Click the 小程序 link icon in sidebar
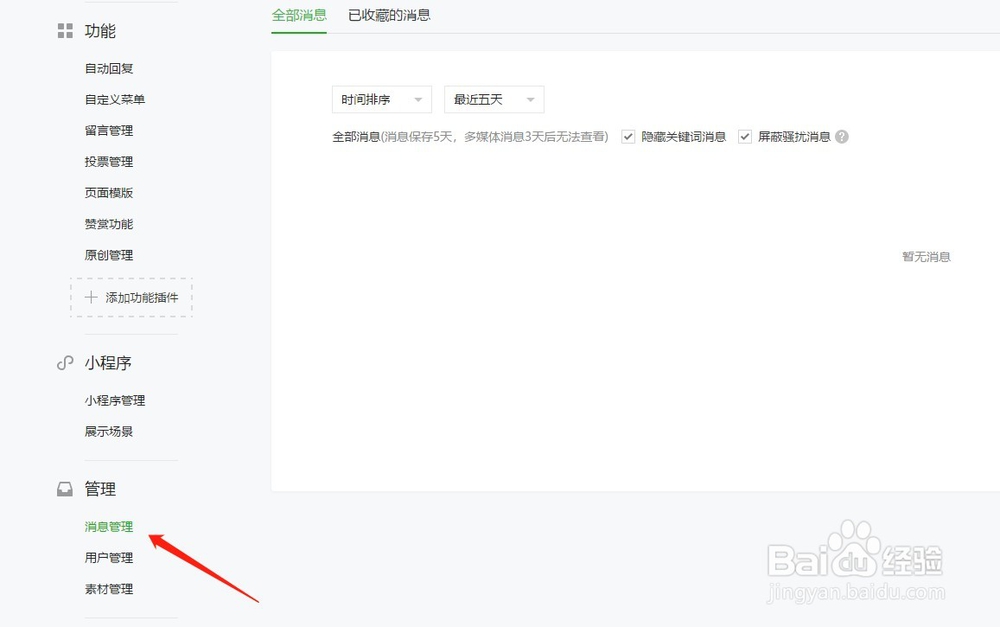Screen dimensions: 1000x627 [65, 363]
